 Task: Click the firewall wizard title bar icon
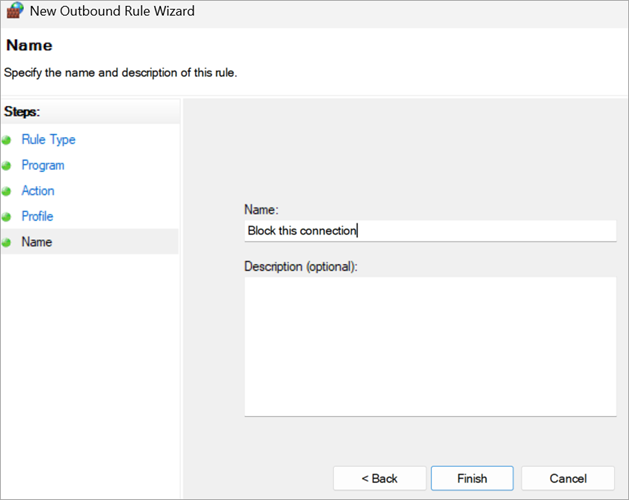(15, 10)
